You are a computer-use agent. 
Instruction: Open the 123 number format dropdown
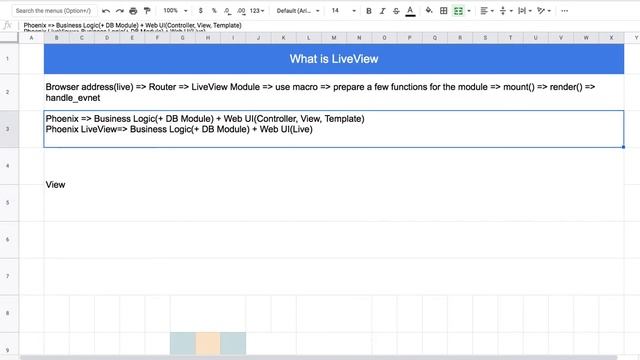click(257, 11)
